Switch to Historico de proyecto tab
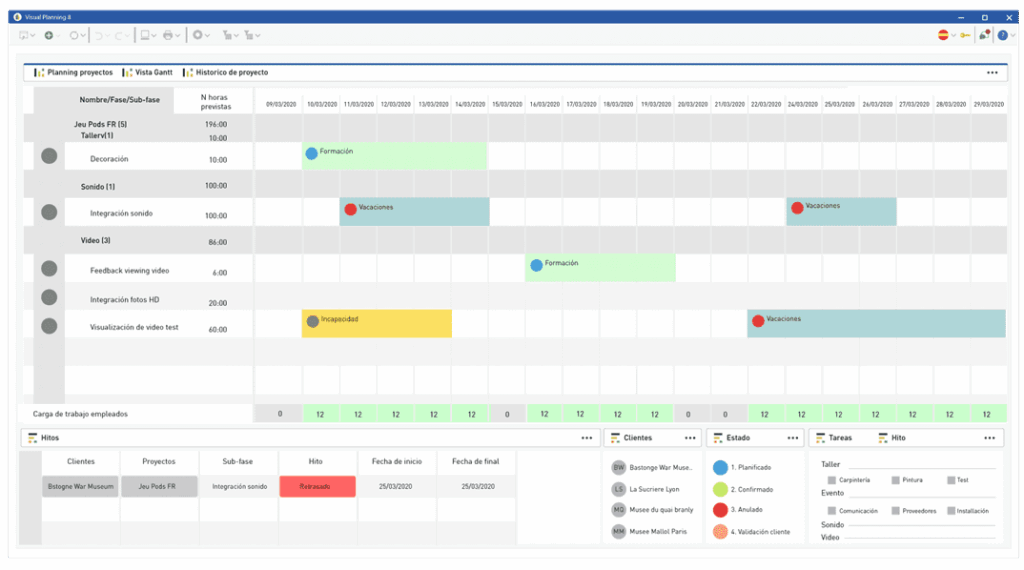 pos(225,72)
